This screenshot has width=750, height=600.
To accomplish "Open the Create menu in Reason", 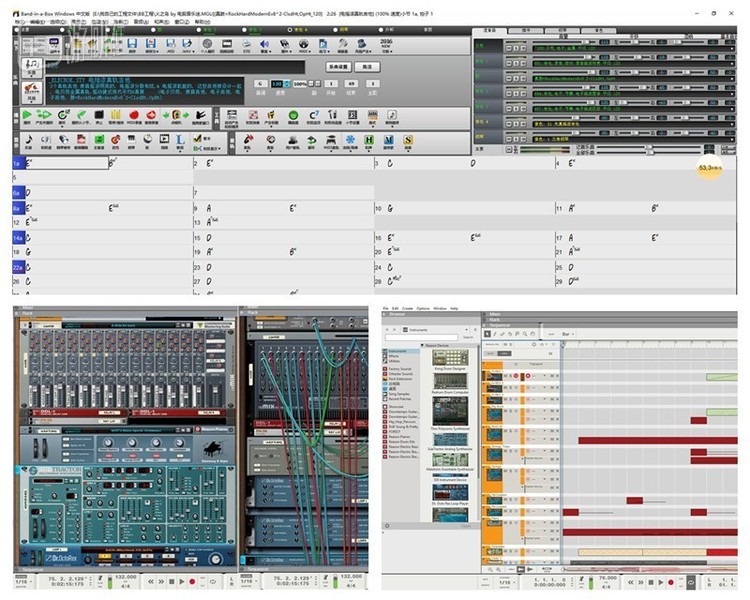I will point(408,308).
